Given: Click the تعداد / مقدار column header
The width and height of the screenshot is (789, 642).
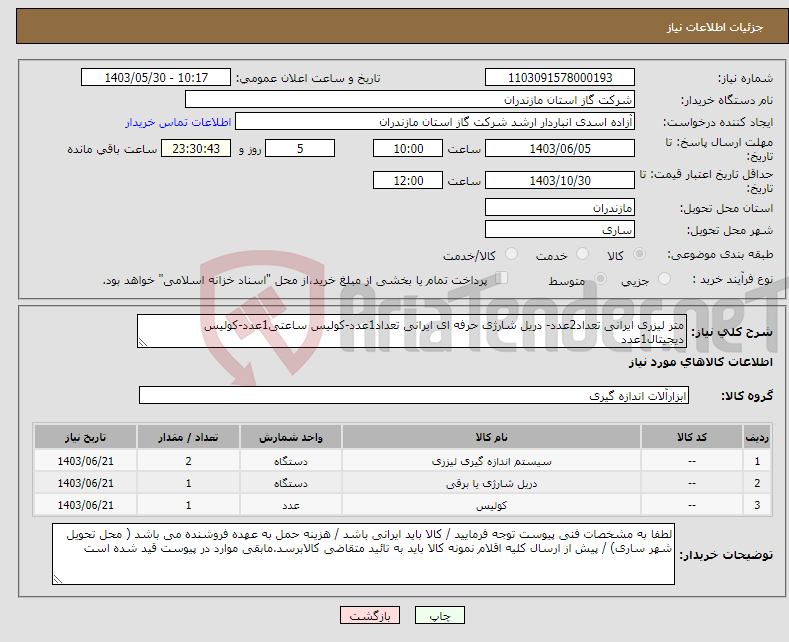Looking at the screenshot, I should 188,437.
